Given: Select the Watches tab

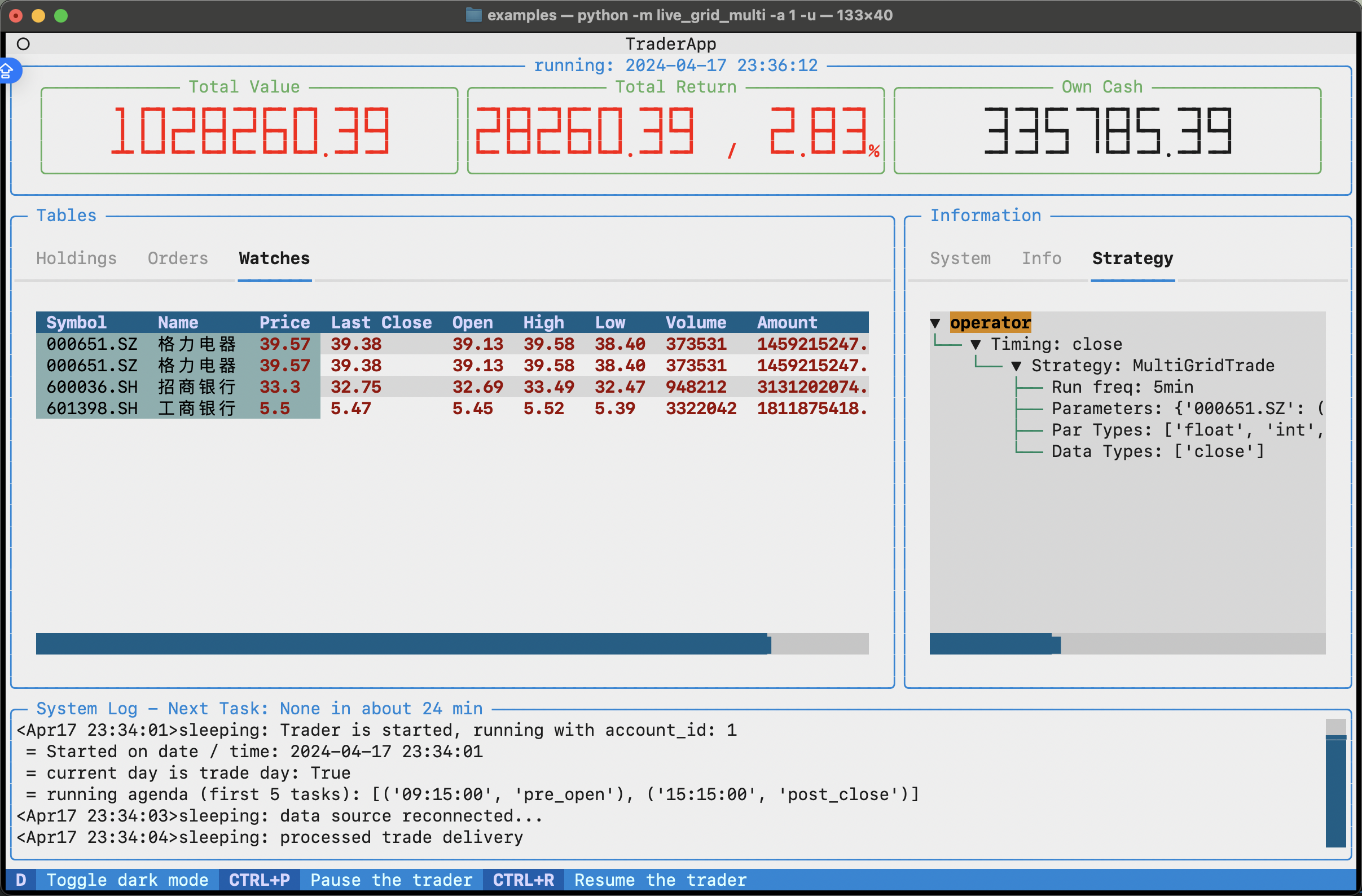Looking at the screenshot, I should coord(274,258).
